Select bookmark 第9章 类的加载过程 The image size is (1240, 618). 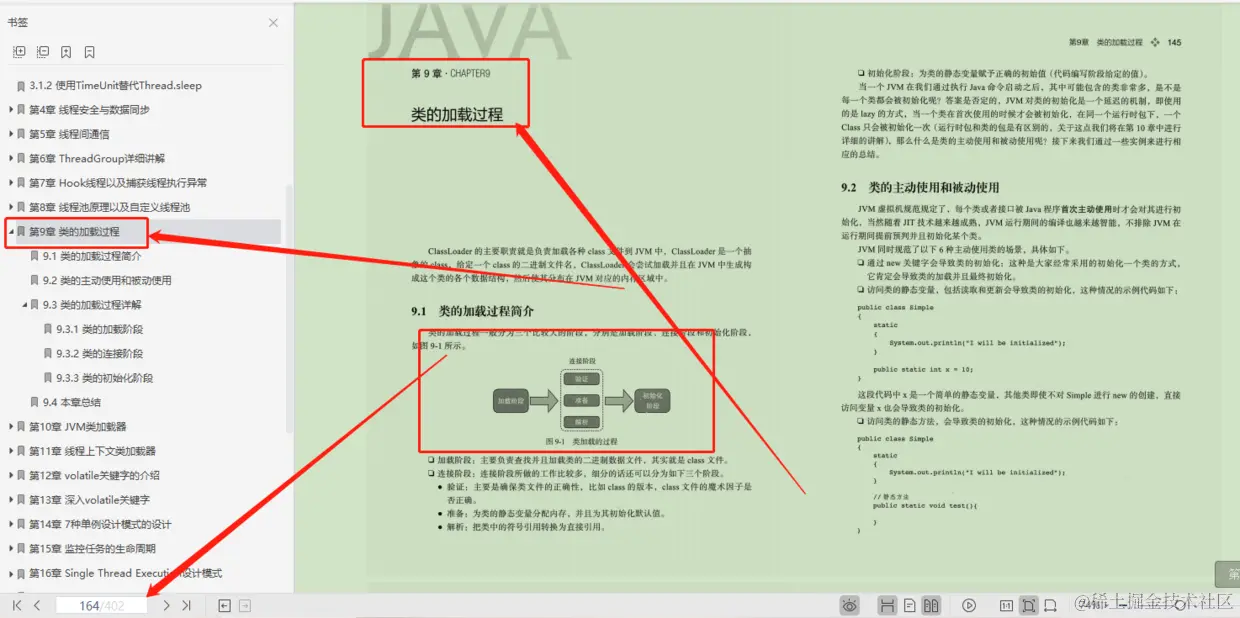[x=74, y=232]
